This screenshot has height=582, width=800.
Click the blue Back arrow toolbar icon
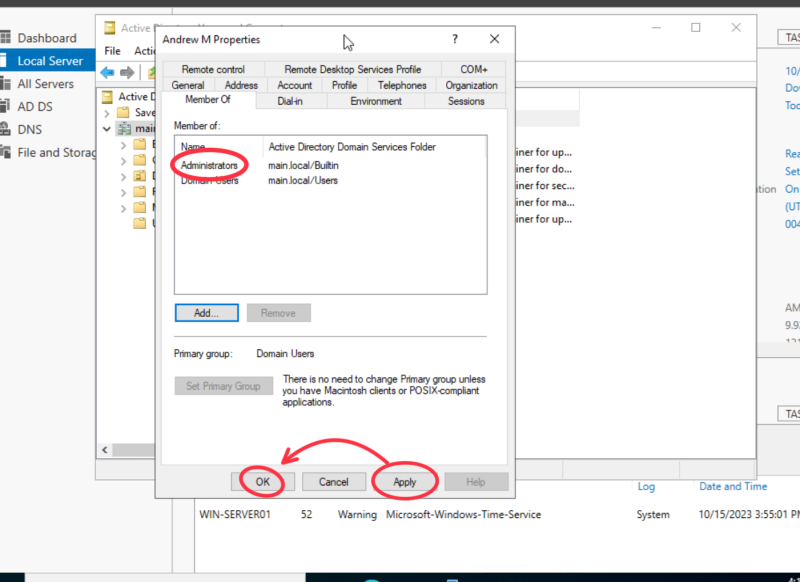tap(107, 72)
